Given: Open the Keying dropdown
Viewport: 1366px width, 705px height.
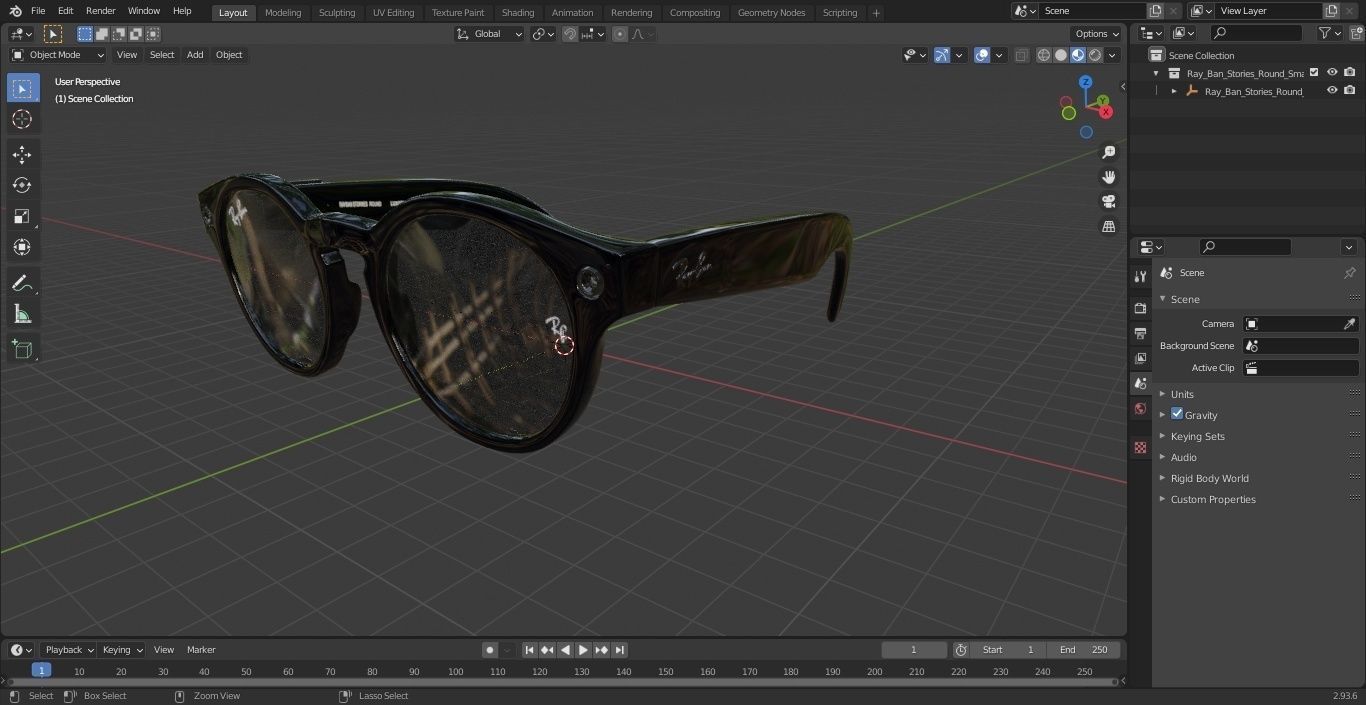Looking at the screenshot, I should (x=121, y=650).
